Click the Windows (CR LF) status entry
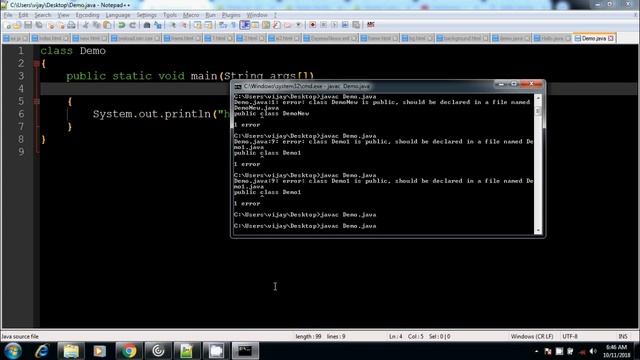This screenshot has height=360, width=640. (x=532, y=336)
